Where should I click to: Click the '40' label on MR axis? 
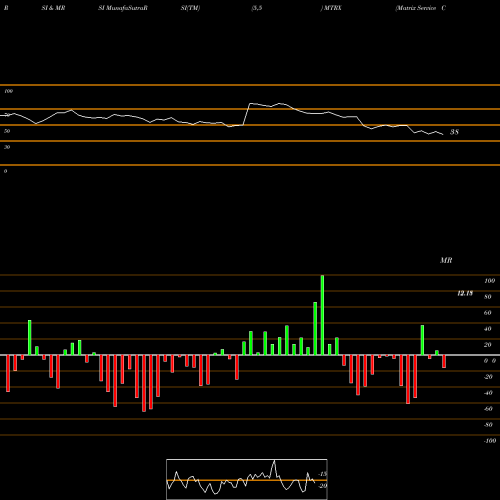click(x=488, y=329)
